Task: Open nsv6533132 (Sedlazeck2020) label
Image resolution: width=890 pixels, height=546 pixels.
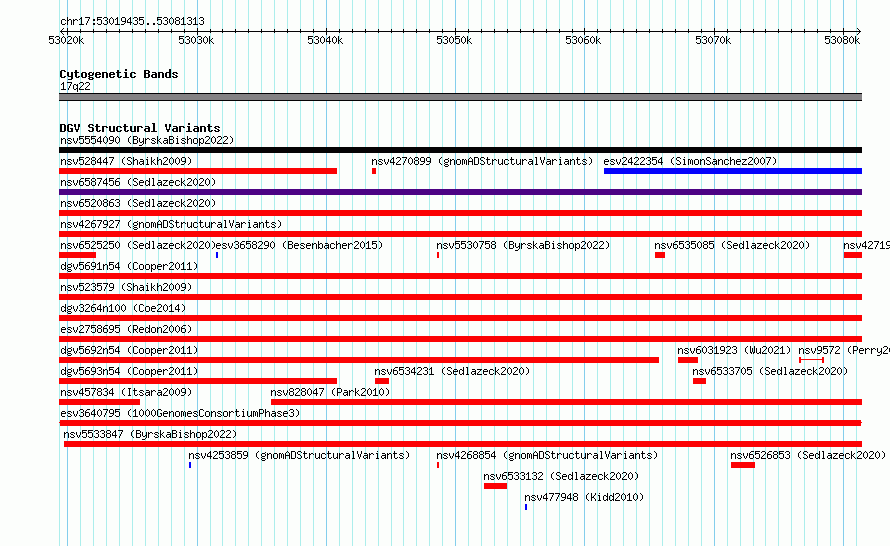Action: (561, 476)
